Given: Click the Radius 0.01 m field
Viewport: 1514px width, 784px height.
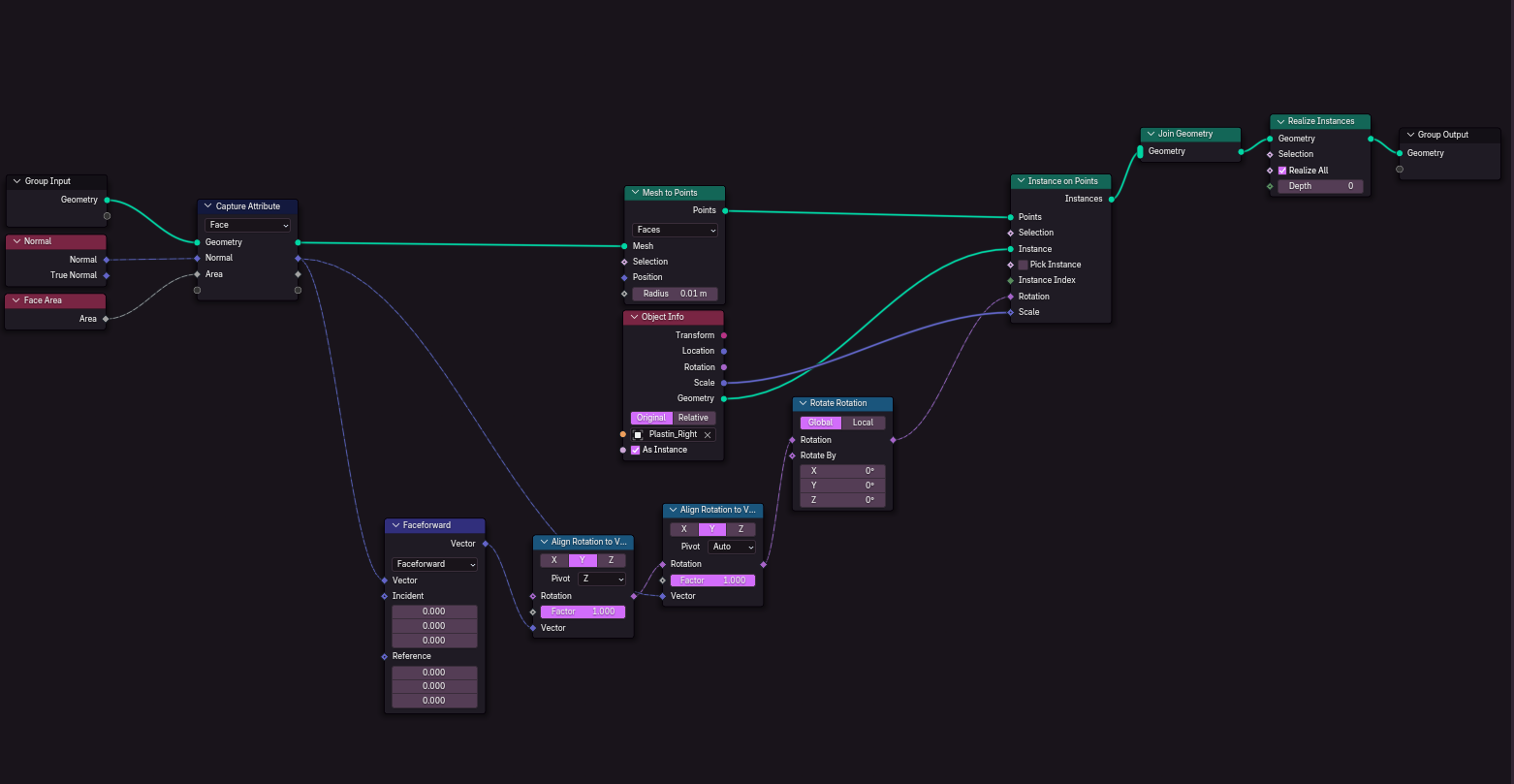Looking at the screenshot, I should (x=675, y=294).
